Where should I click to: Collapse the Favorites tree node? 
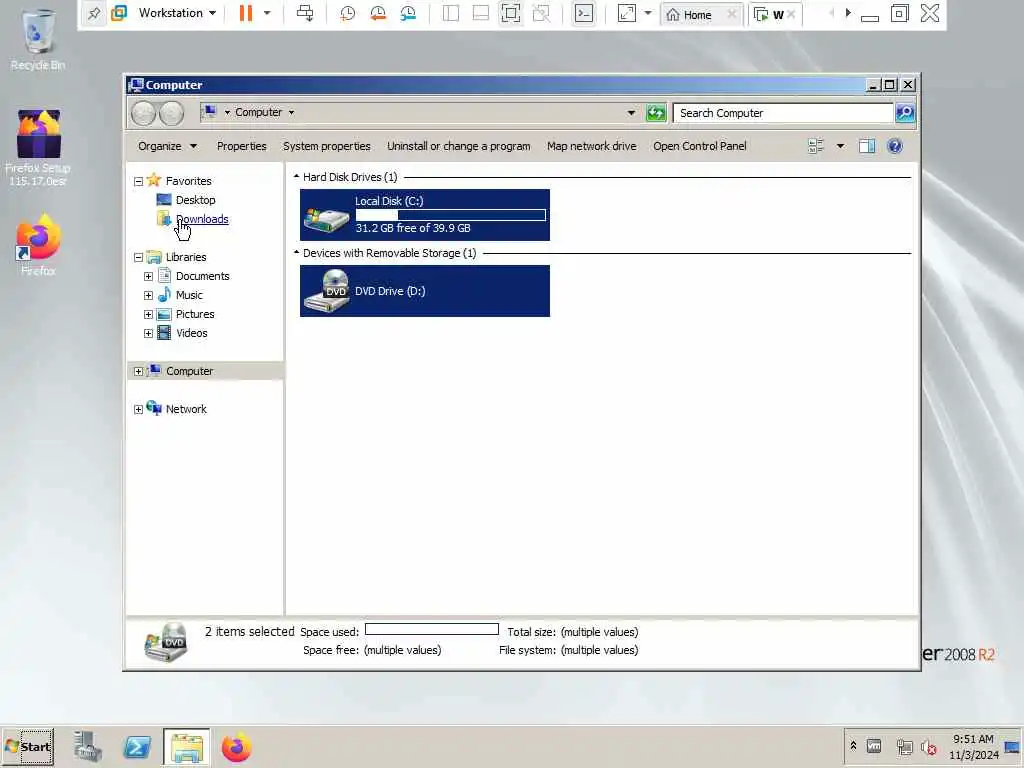click(x=138, y=182)
